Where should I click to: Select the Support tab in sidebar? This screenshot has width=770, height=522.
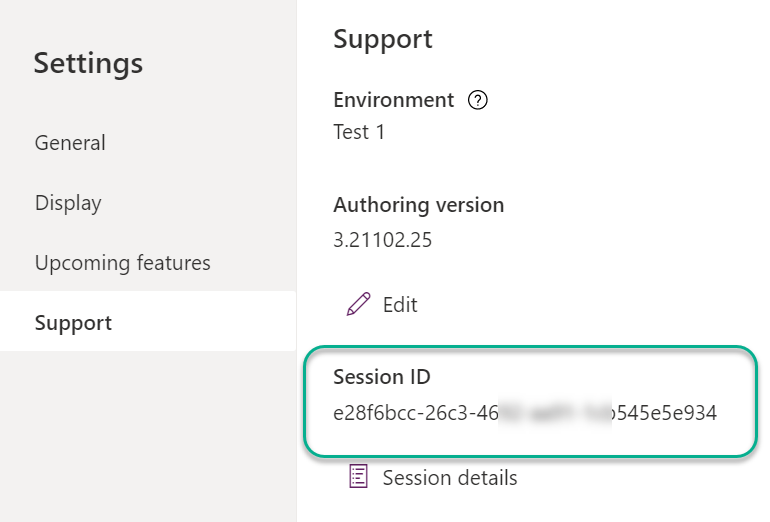click(x=148, y=321)
